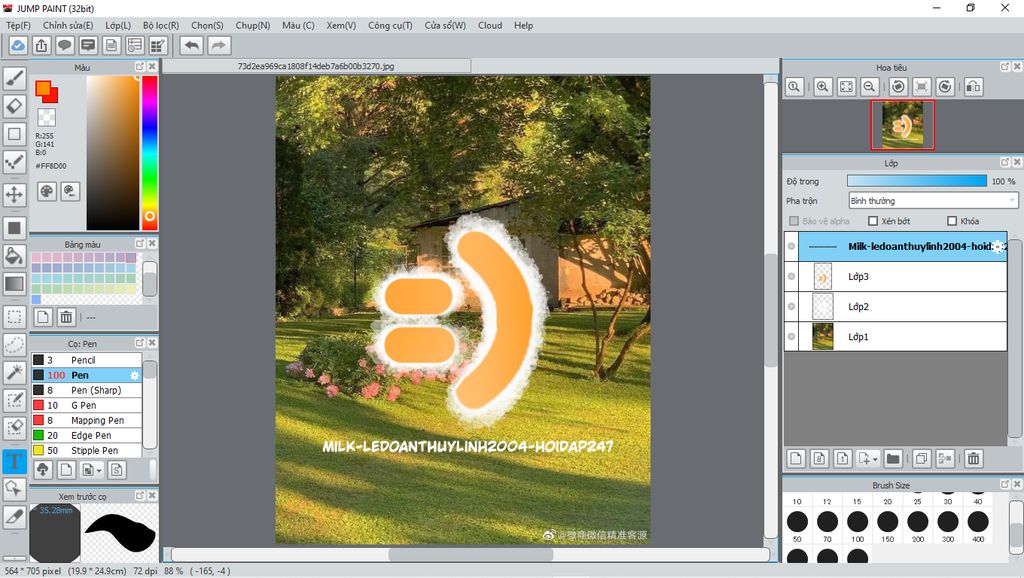Click the navigator preview thumbnail
This screenshot has height=578, width=1024.
903,125
